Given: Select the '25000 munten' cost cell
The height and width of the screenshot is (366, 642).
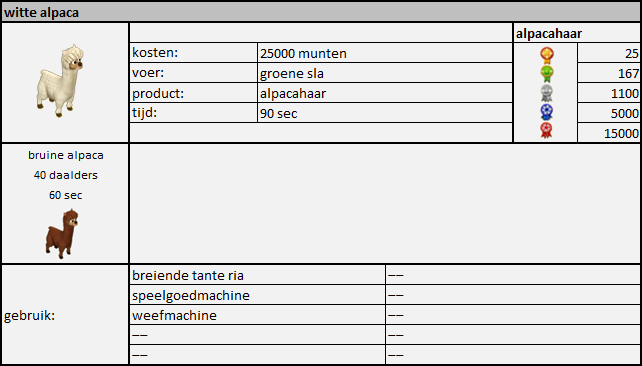Looking at the screenshot, I should (385, 53).
